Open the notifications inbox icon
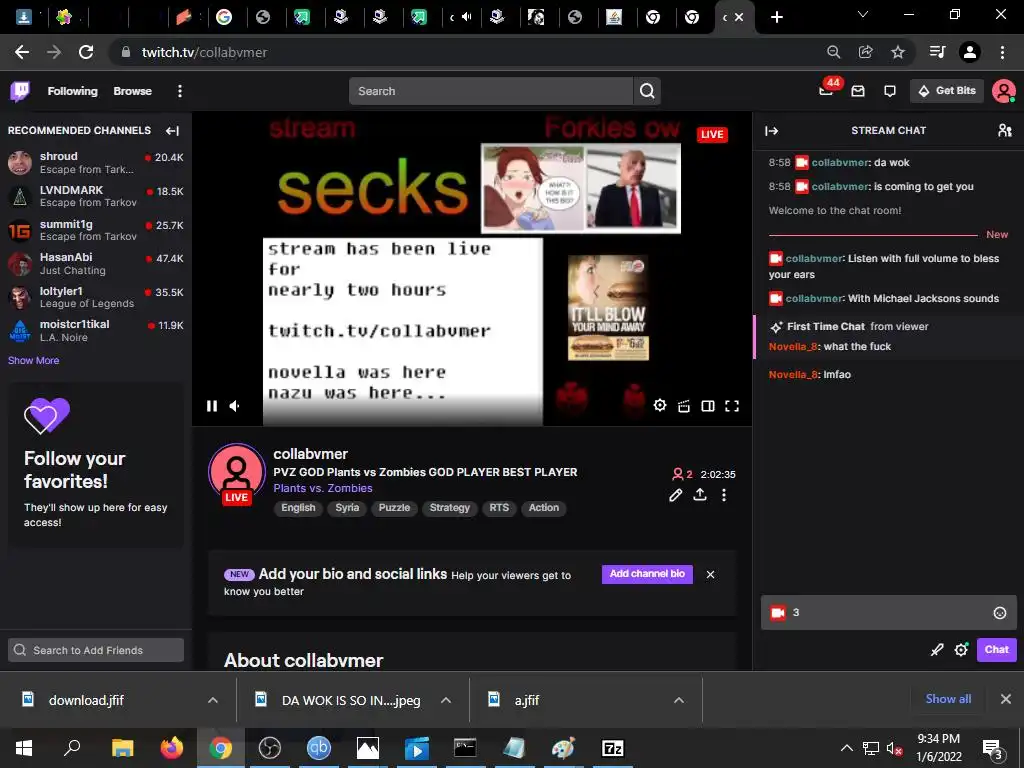1024x768 pixels. tap(858, 91)
